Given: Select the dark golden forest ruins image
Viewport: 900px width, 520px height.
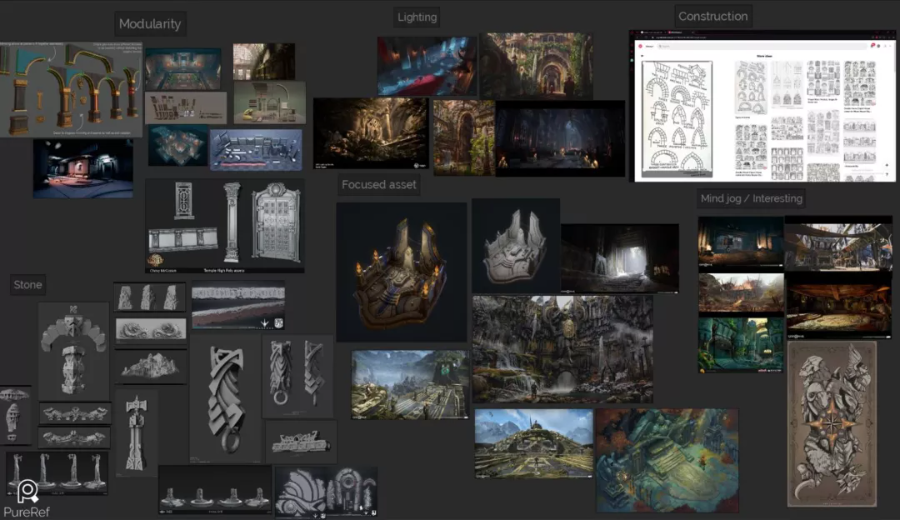Looking at the screenshot, I should point(371,133).
